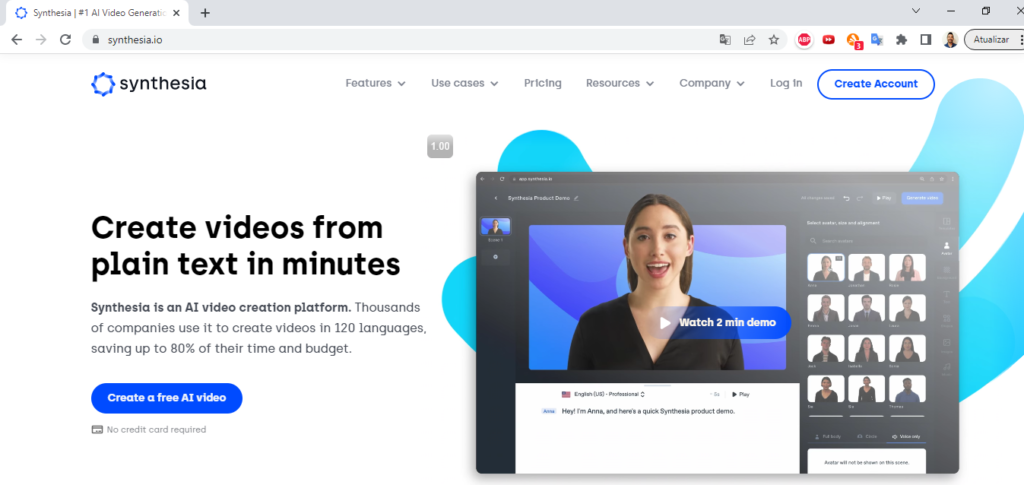Expand the Use cases menu
1024x485 pixels.
(464, 84)
